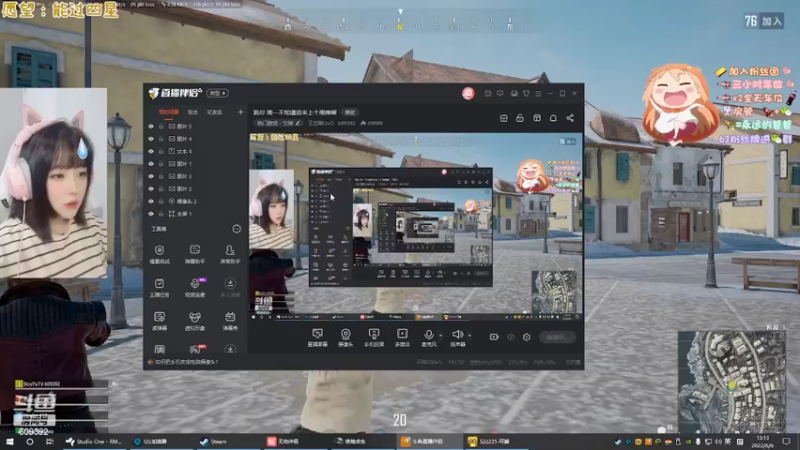The image size is (800, 450).
Task: Expand speaker options arrow
Action: [469, 336]
